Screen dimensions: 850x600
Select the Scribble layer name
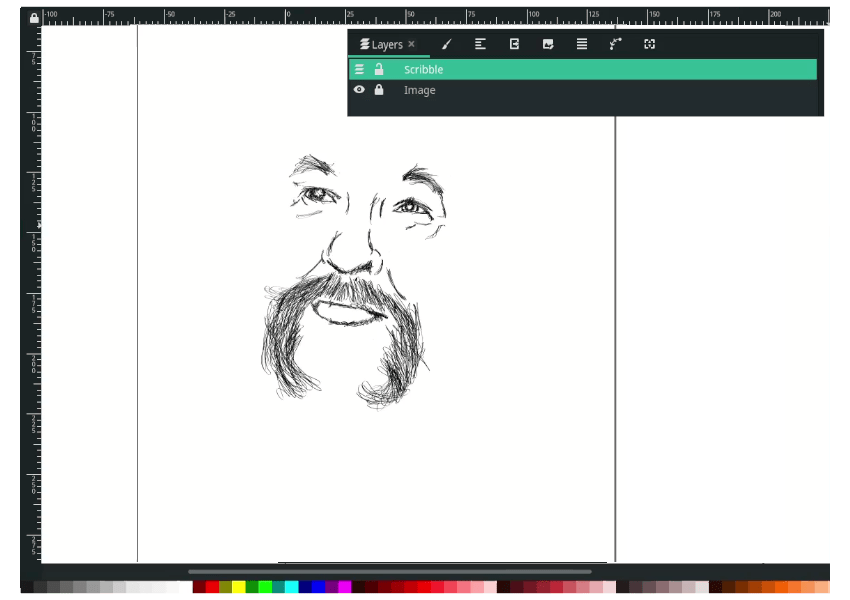pyautogui.click(x=423, y=70)
